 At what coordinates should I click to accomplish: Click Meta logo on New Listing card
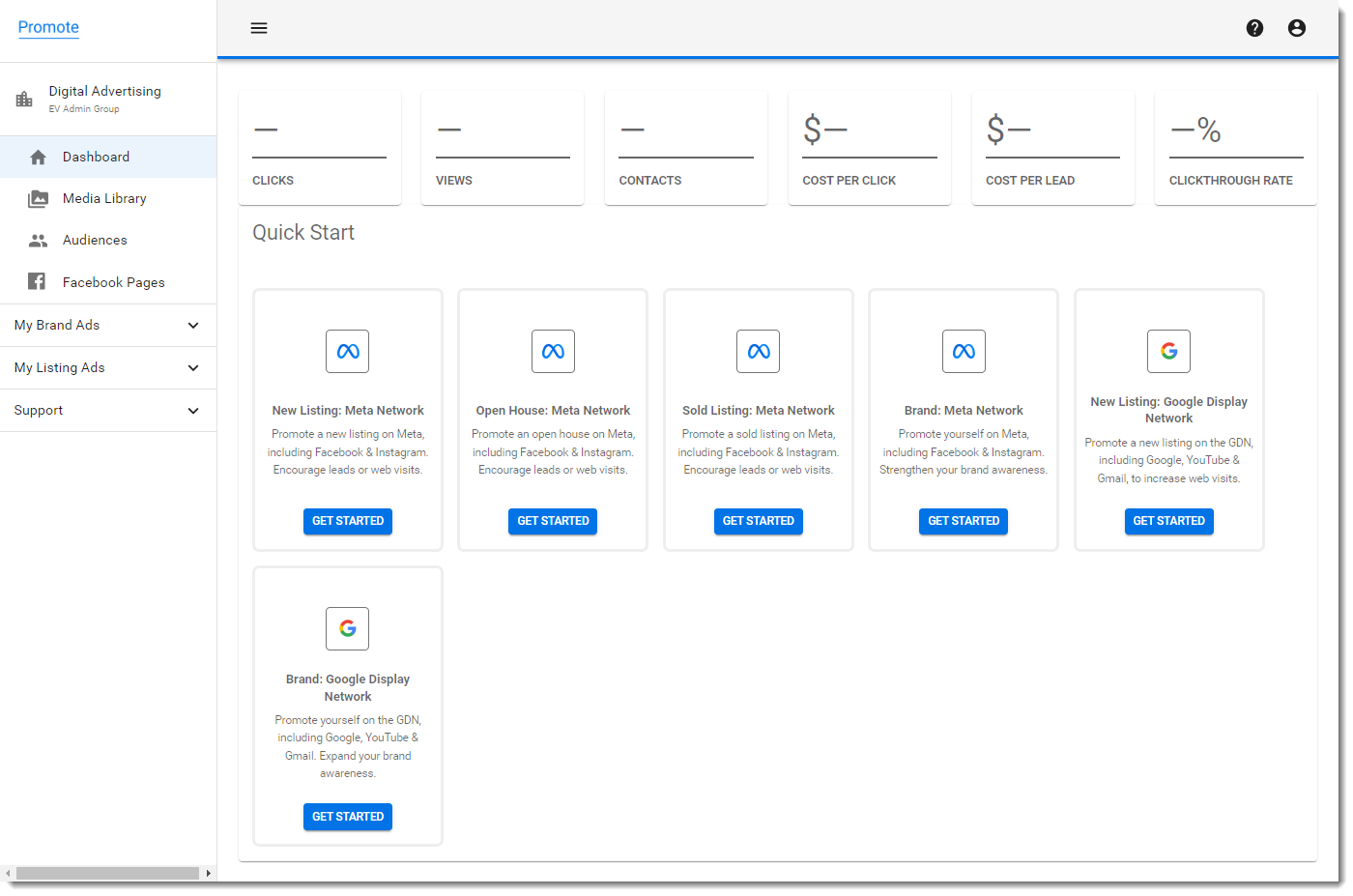coord(348,351)
